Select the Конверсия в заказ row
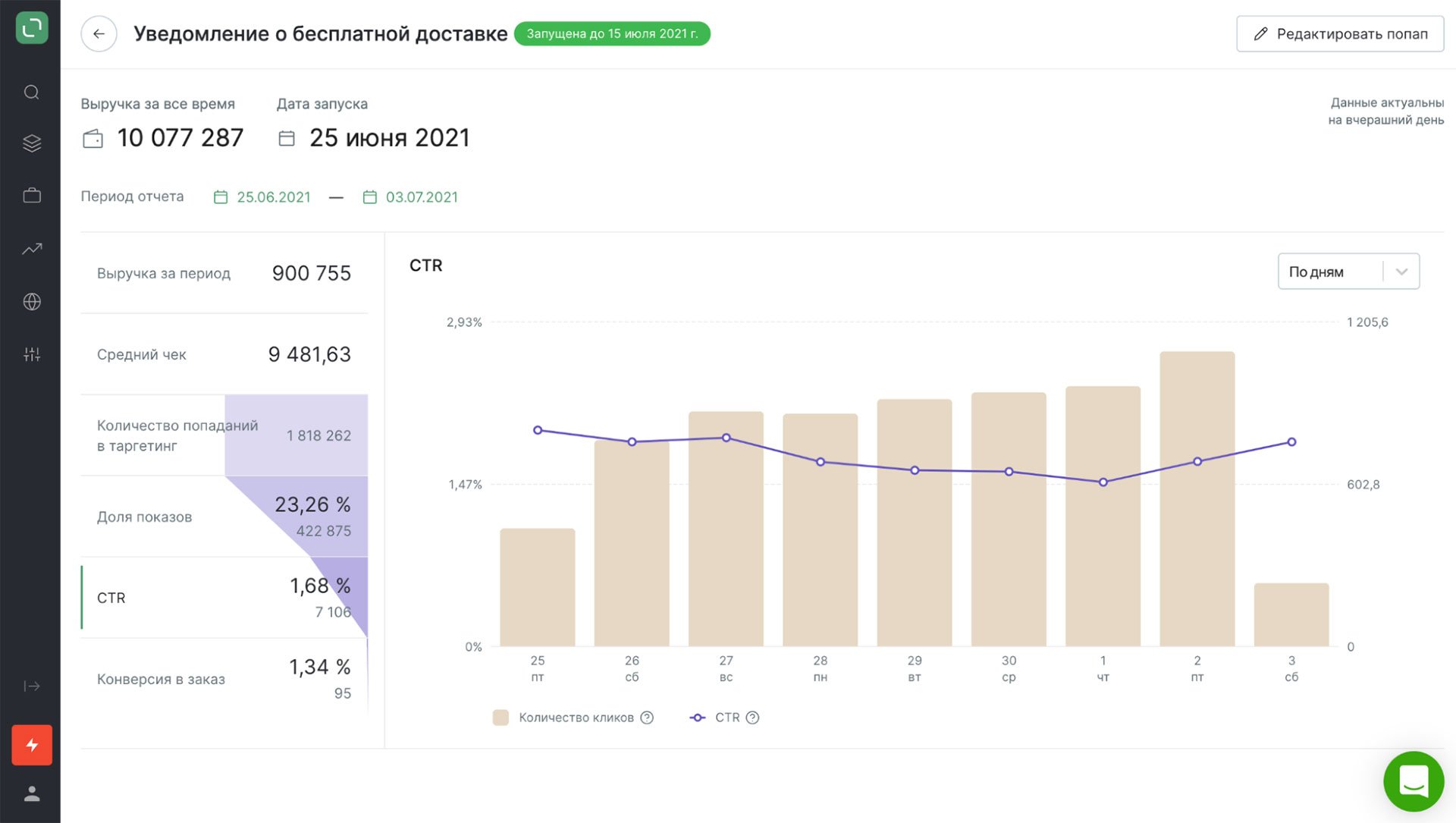The width and height of the screenshot is (1456, 823). (x=224, y=679)
